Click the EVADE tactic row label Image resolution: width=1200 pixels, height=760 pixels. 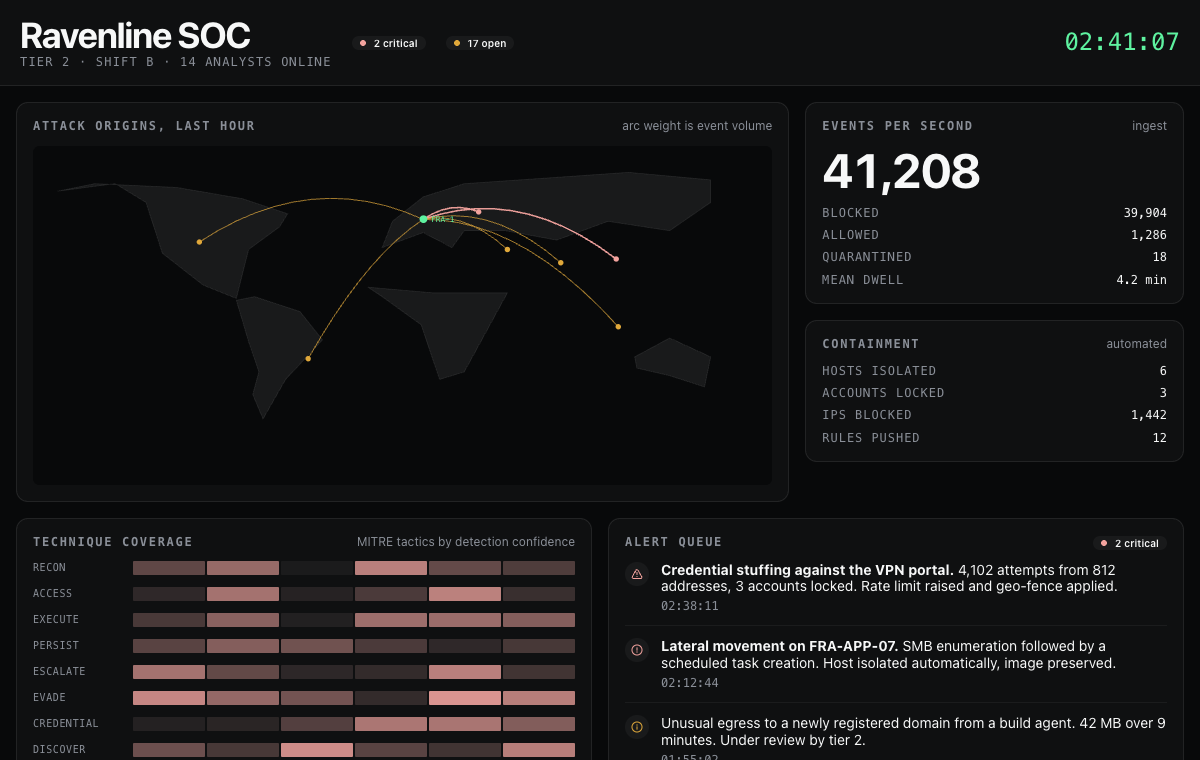[x=50, y=698]
